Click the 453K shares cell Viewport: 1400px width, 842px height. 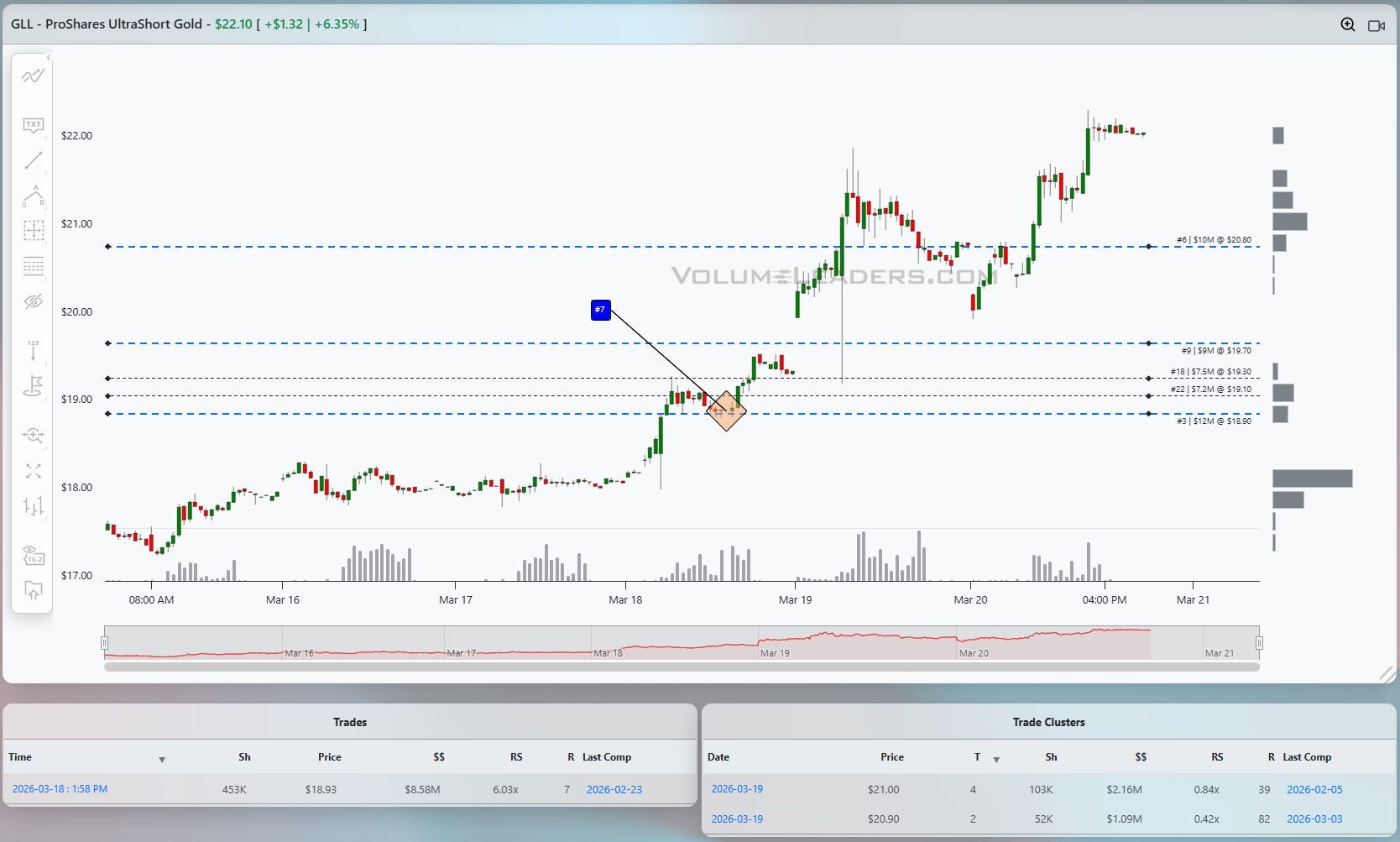tap(234, 790)
